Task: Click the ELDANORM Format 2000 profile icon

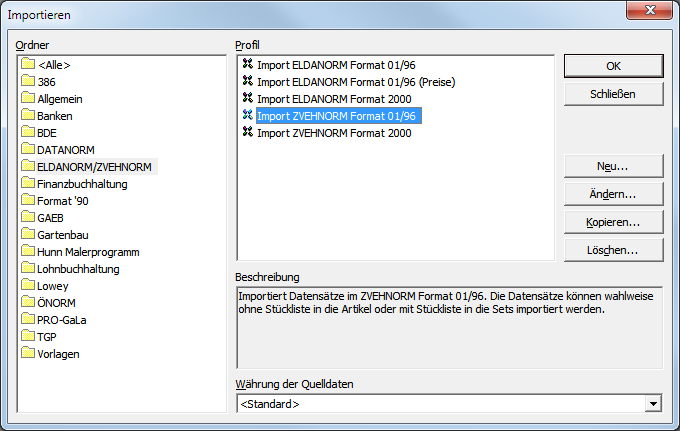Action: click(x=248, y=99)
